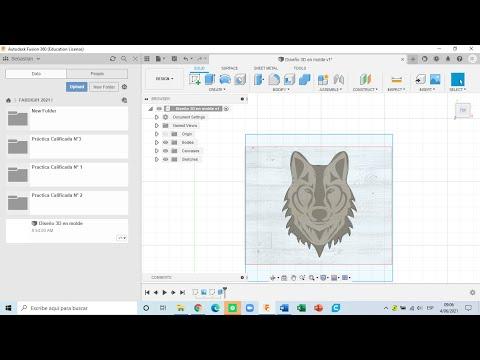Show the hidden Origin folder
This screenshot has height=360, width=480.
165,134
